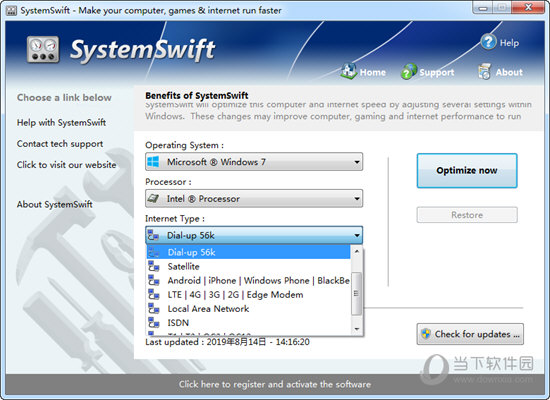This screenshot has height=400, width=550.
Task: Select Android | iPhone | Windows Phone option
Action: pyautogui.click(x=248, y=280)
